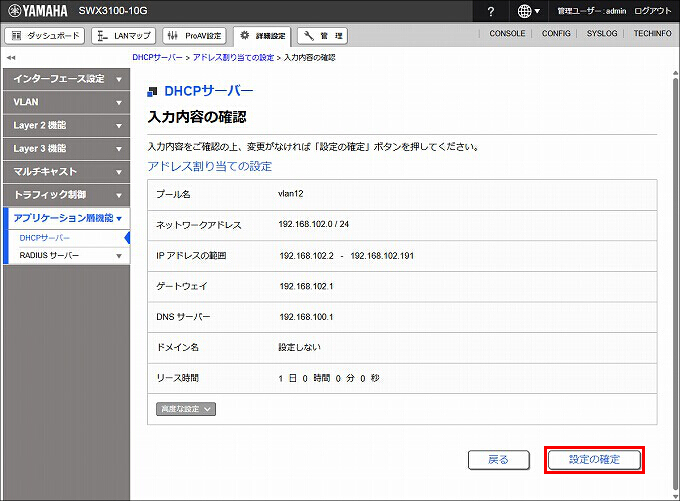Expand the 高度な設定 section
This screenshot has width=680, height=501.
[x=186, y=409]
